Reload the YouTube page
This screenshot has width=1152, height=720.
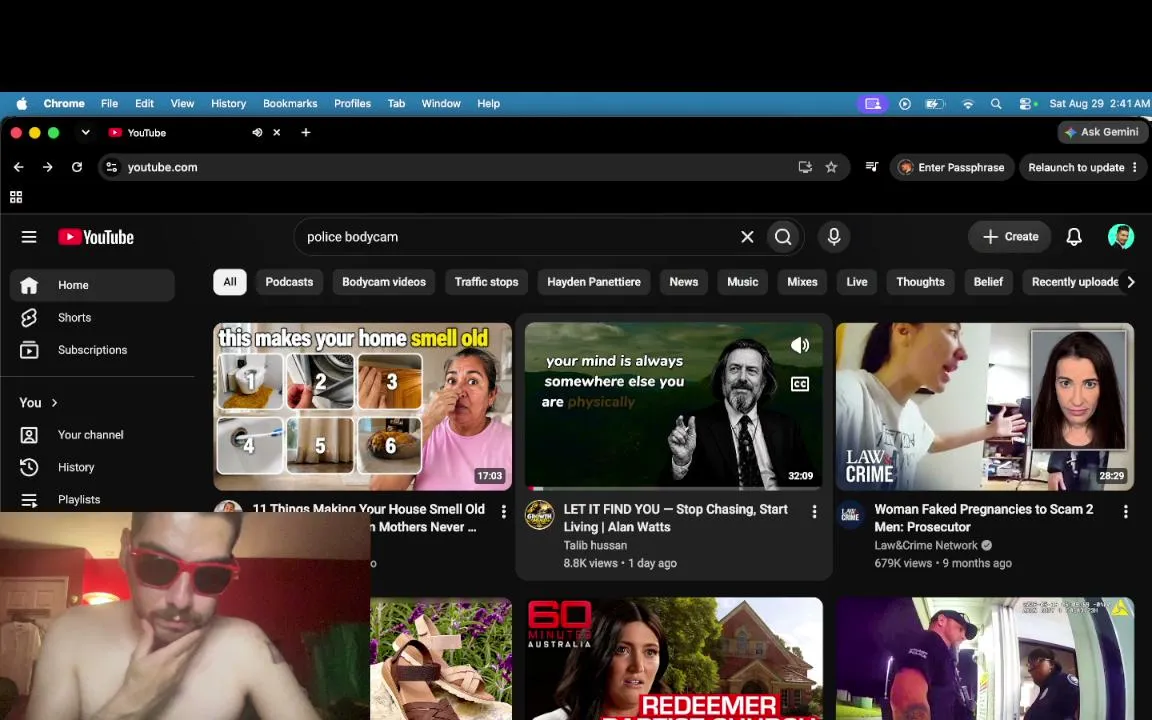[x=76, y=168]
